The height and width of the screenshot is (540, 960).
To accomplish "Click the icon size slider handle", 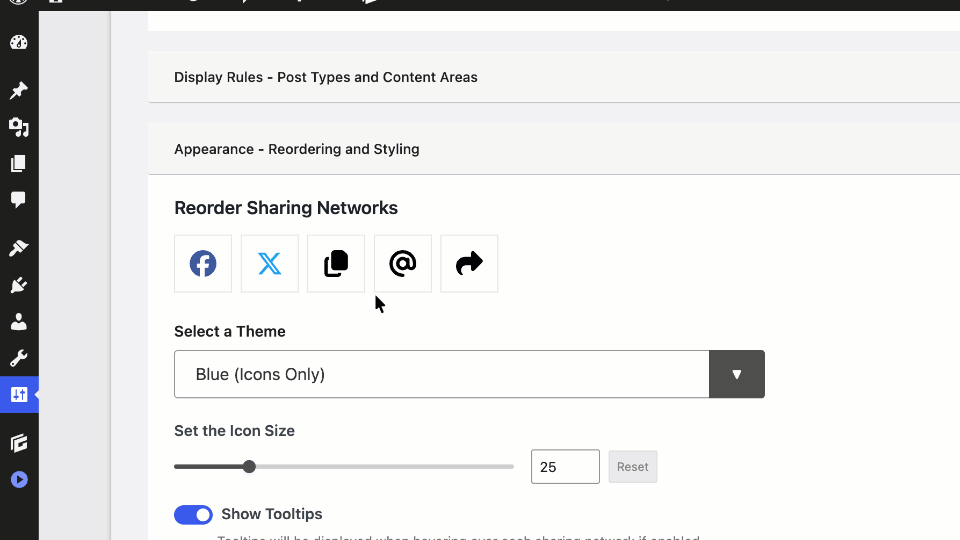I will (249, 466).
